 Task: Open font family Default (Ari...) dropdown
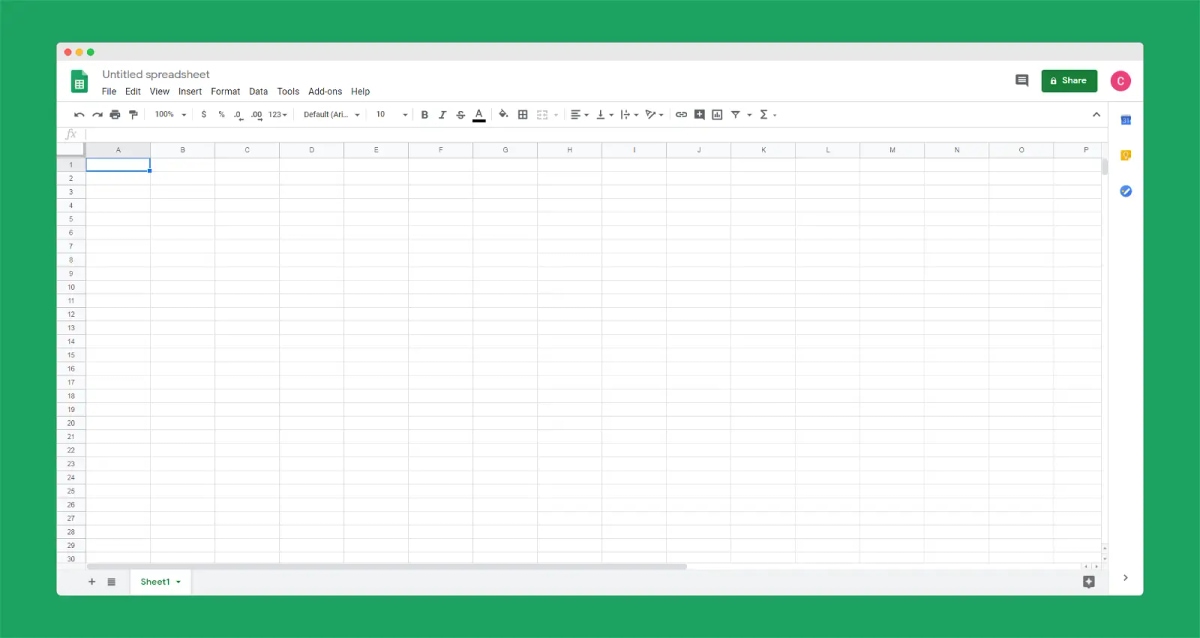coord(332,115)
